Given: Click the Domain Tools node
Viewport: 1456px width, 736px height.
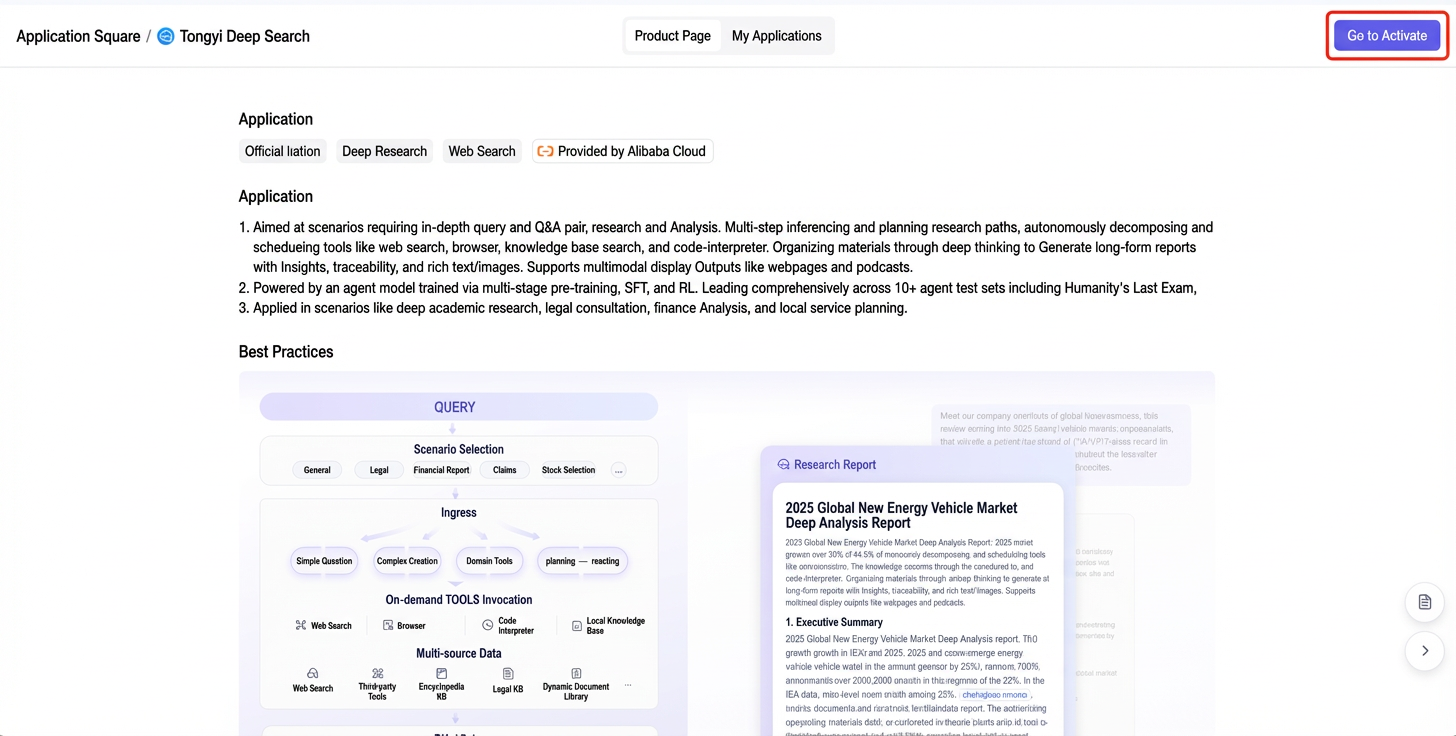Looking at the screenshot, I should [489, 561].
